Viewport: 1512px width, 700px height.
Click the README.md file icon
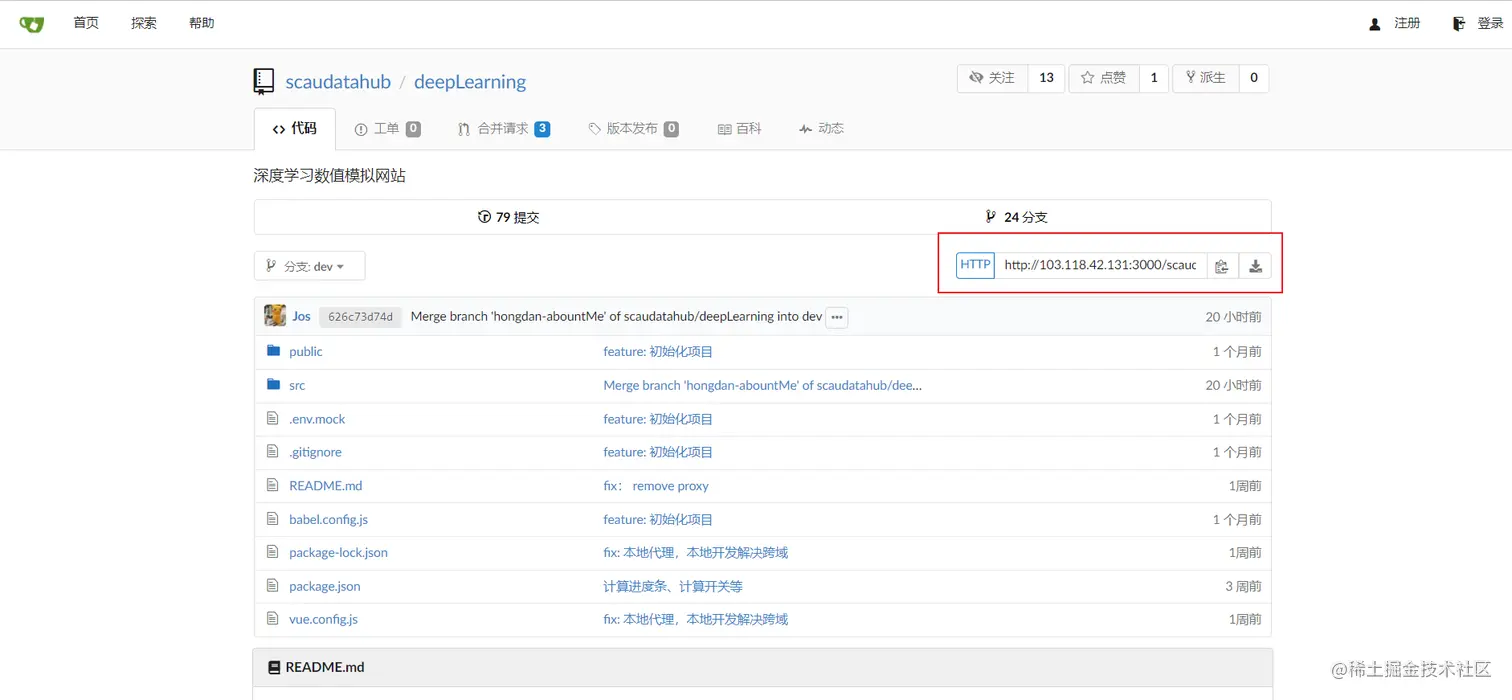272,485
